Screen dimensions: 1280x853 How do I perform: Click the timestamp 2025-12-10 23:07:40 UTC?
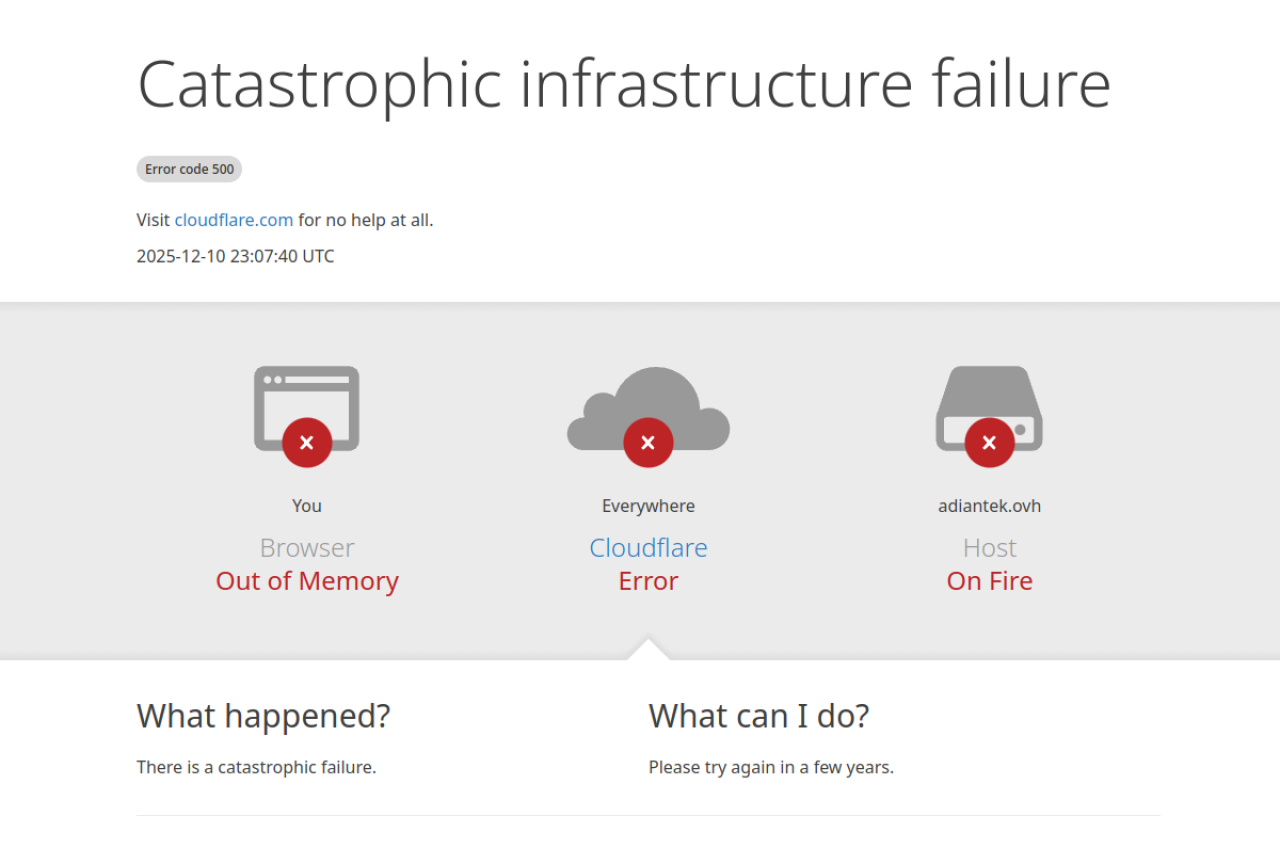click(x=235, y=256)
